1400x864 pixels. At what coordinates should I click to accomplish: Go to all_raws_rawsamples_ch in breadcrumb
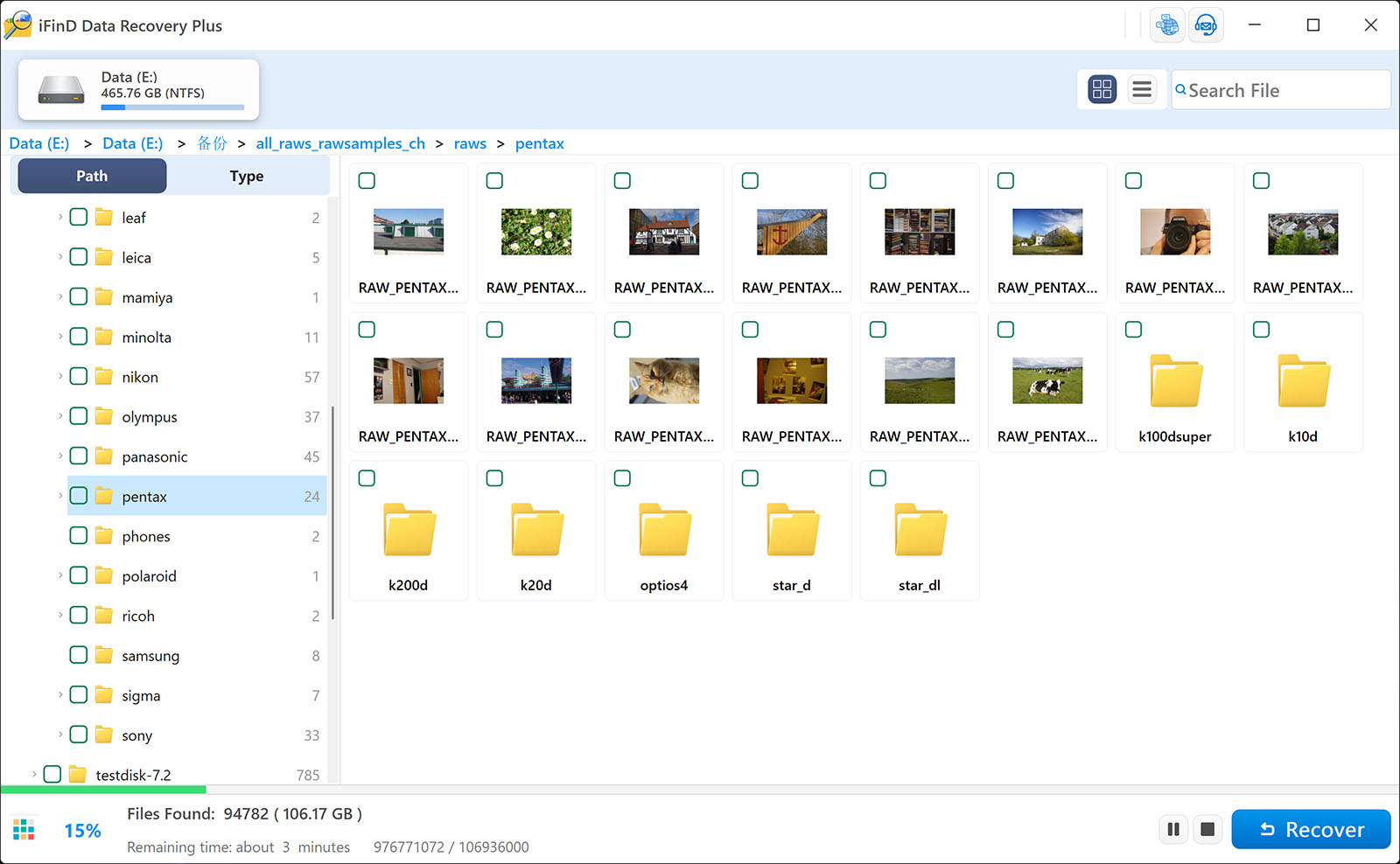(340, 143)
